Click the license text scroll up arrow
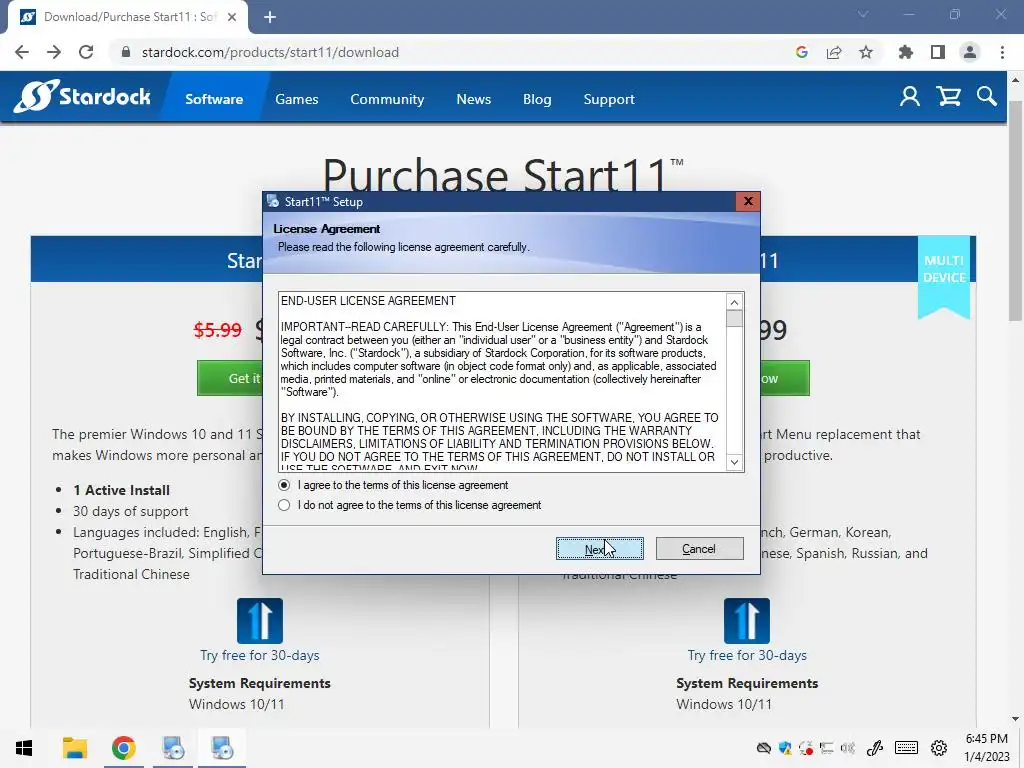 734,302
